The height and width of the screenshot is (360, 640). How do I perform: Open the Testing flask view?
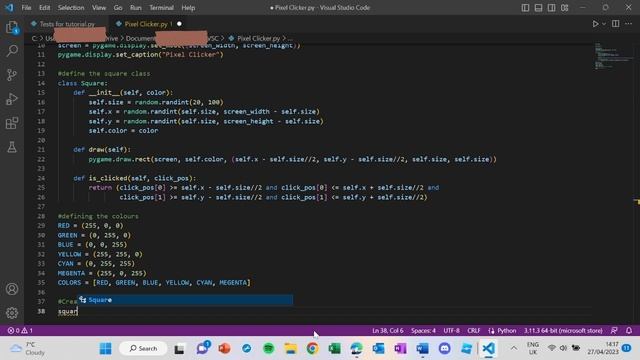pyautogui.click(x=12, y=147)
